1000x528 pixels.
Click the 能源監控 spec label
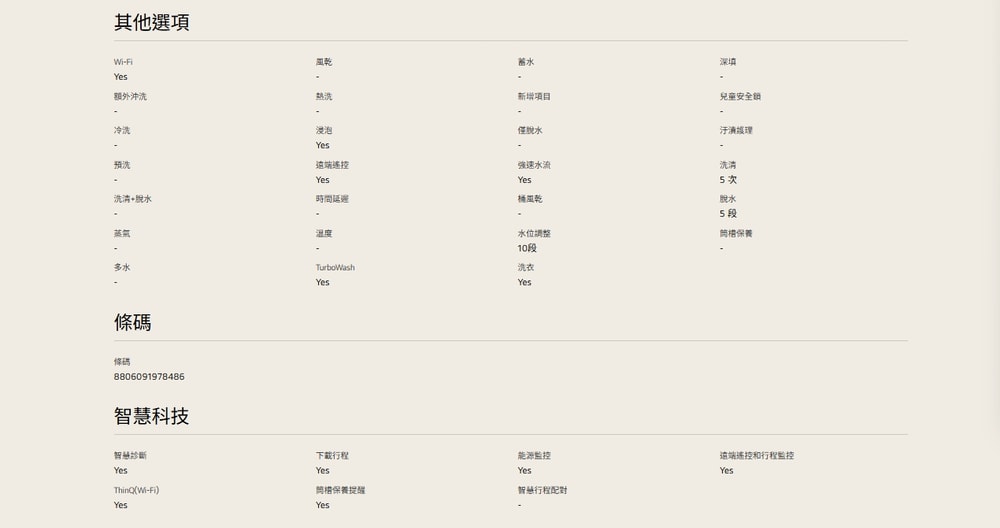pyautogui.click(x=534, y=455)
